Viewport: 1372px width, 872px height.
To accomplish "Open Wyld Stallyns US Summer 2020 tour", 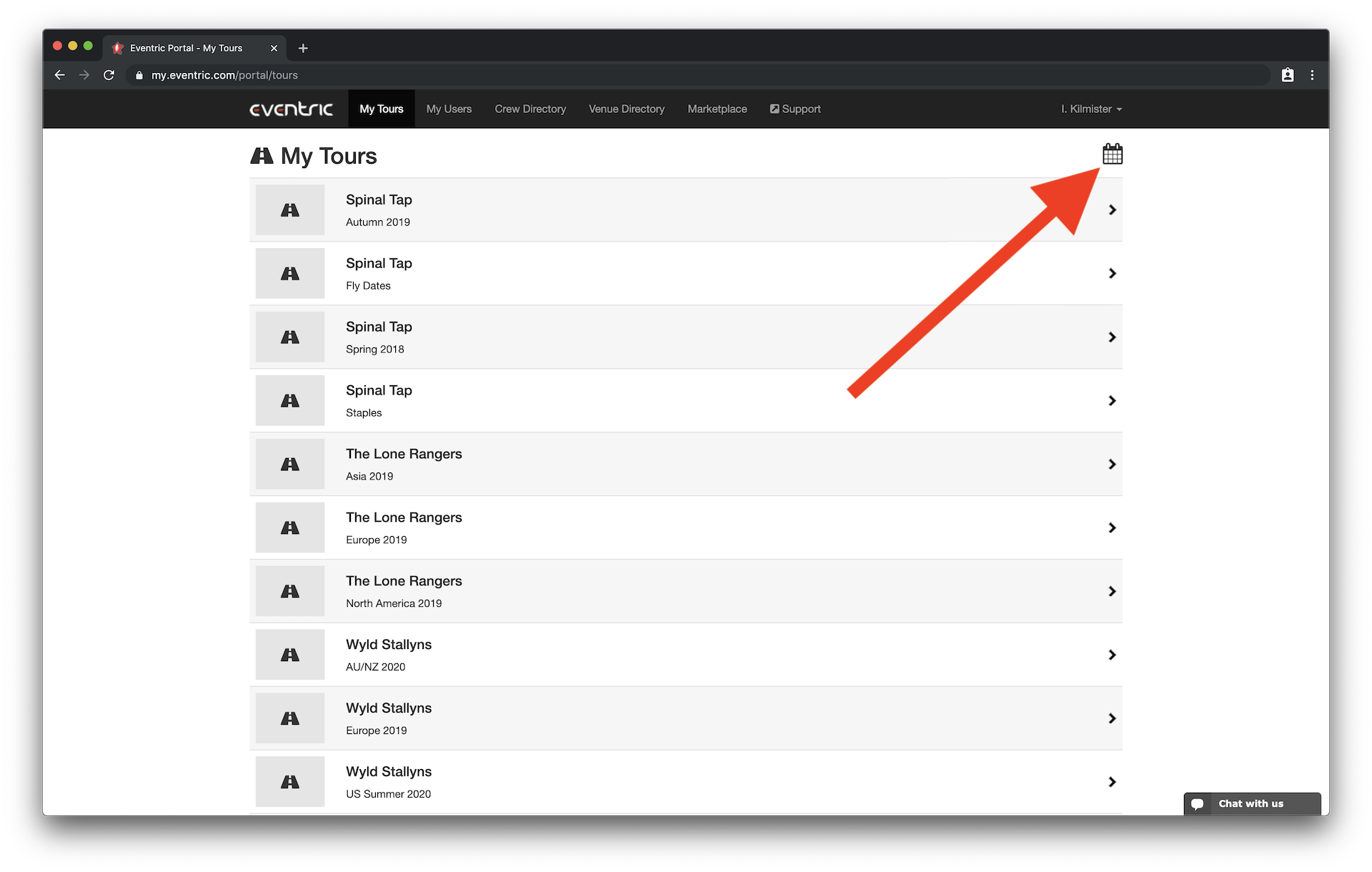I will [686, 782].
